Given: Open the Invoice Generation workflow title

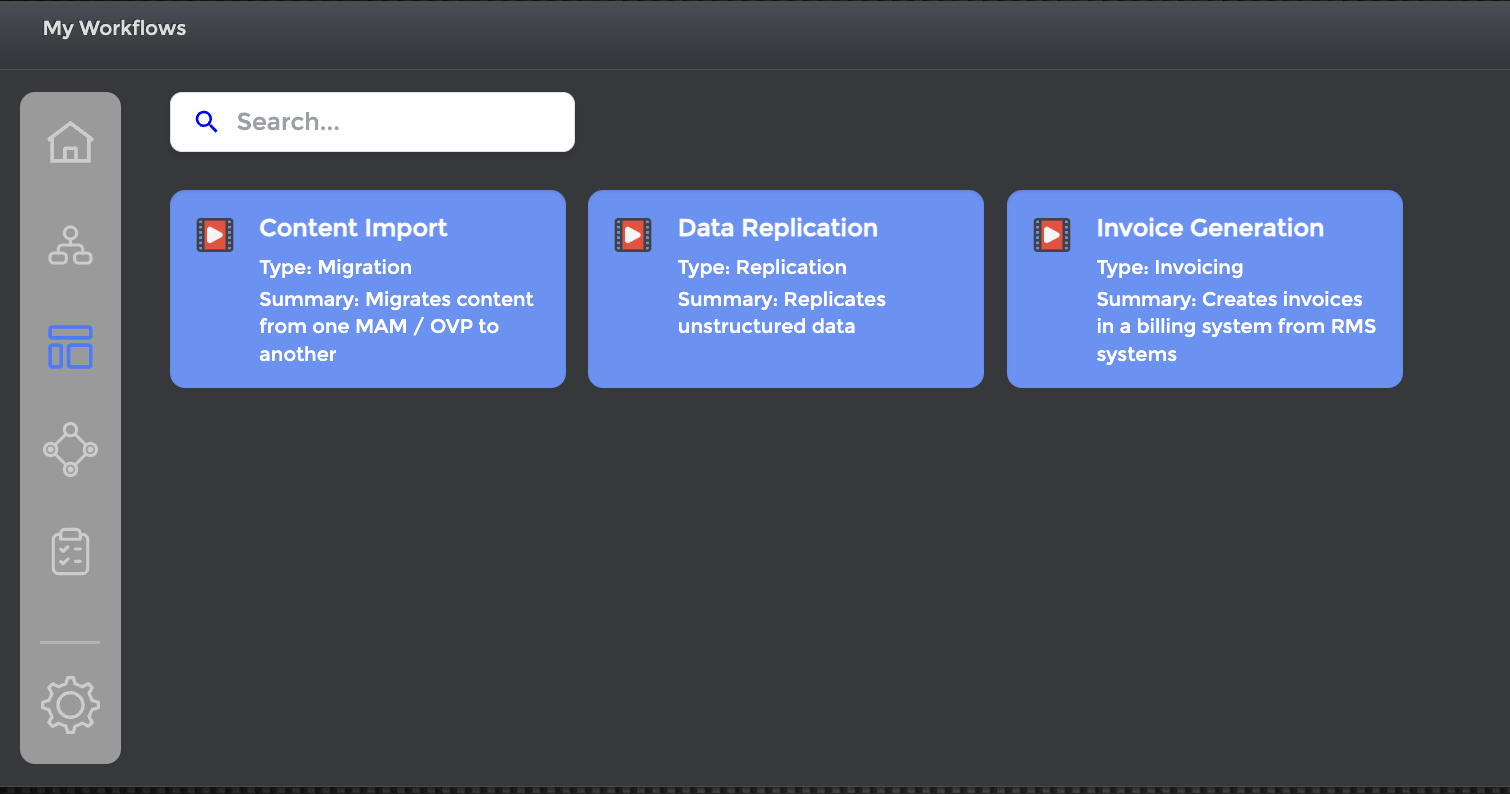Looking at the screenshot, I should click(x=1209, y=228).
